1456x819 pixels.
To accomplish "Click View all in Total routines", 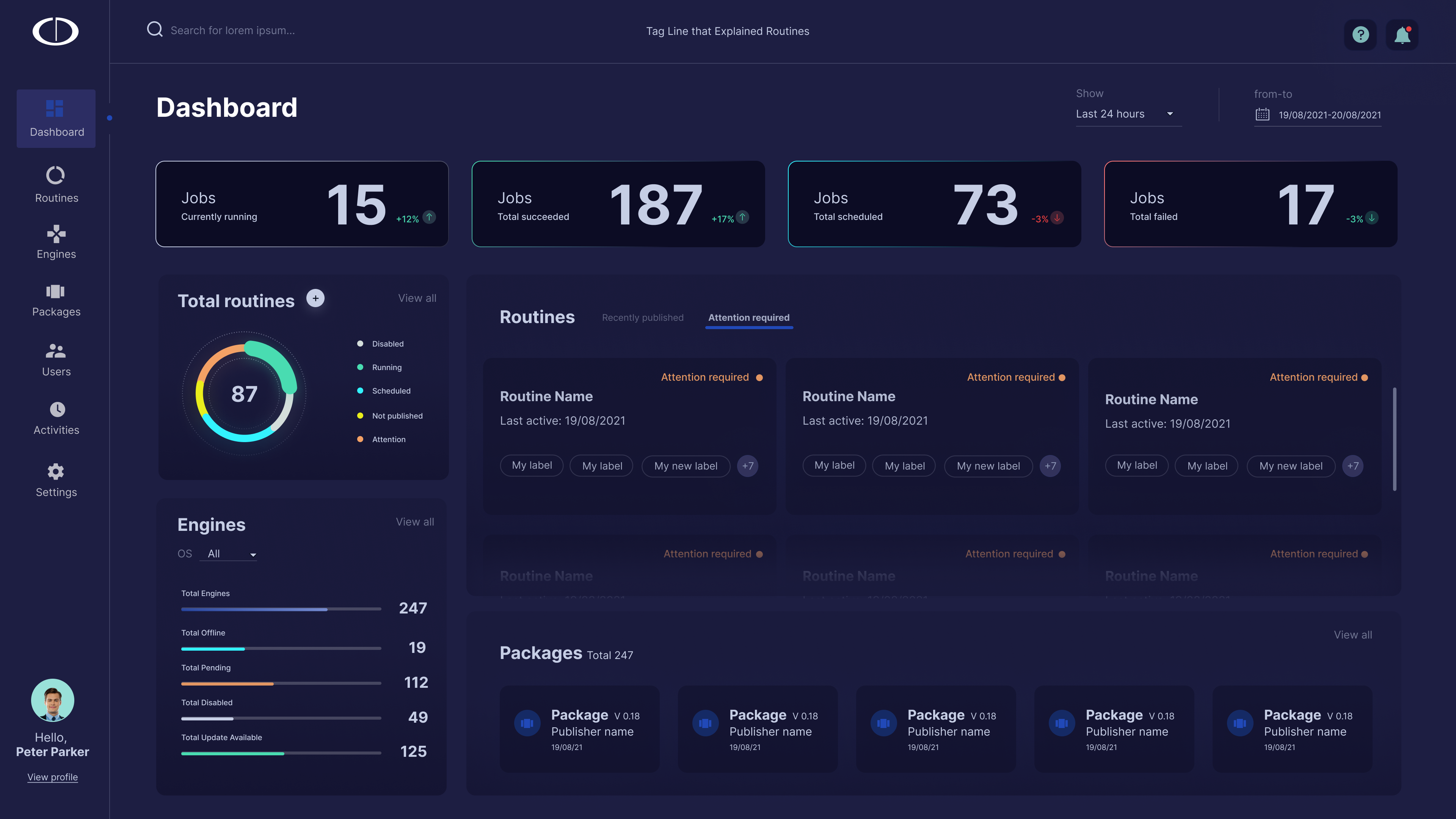I will 417,298.
